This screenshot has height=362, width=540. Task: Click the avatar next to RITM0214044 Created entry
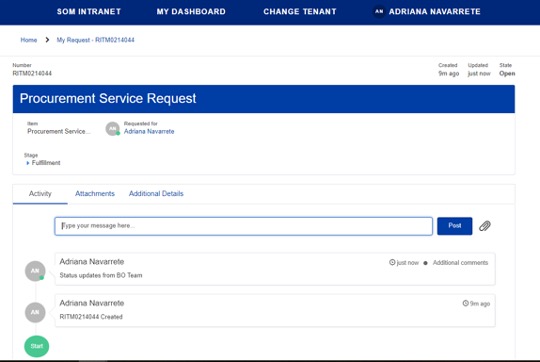(35, 312)
